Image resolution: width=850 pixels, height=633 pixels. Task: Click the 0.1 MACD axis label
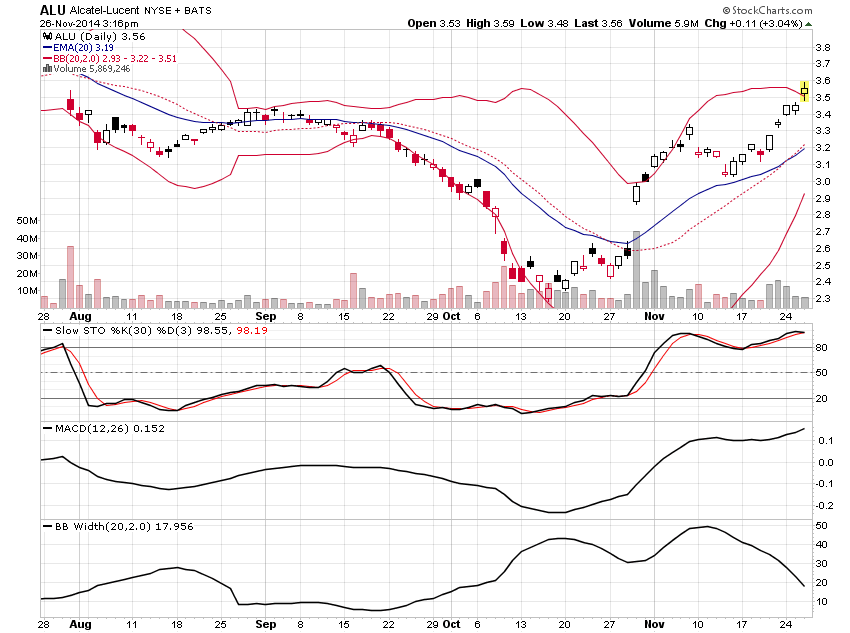(x=826, y=440)
